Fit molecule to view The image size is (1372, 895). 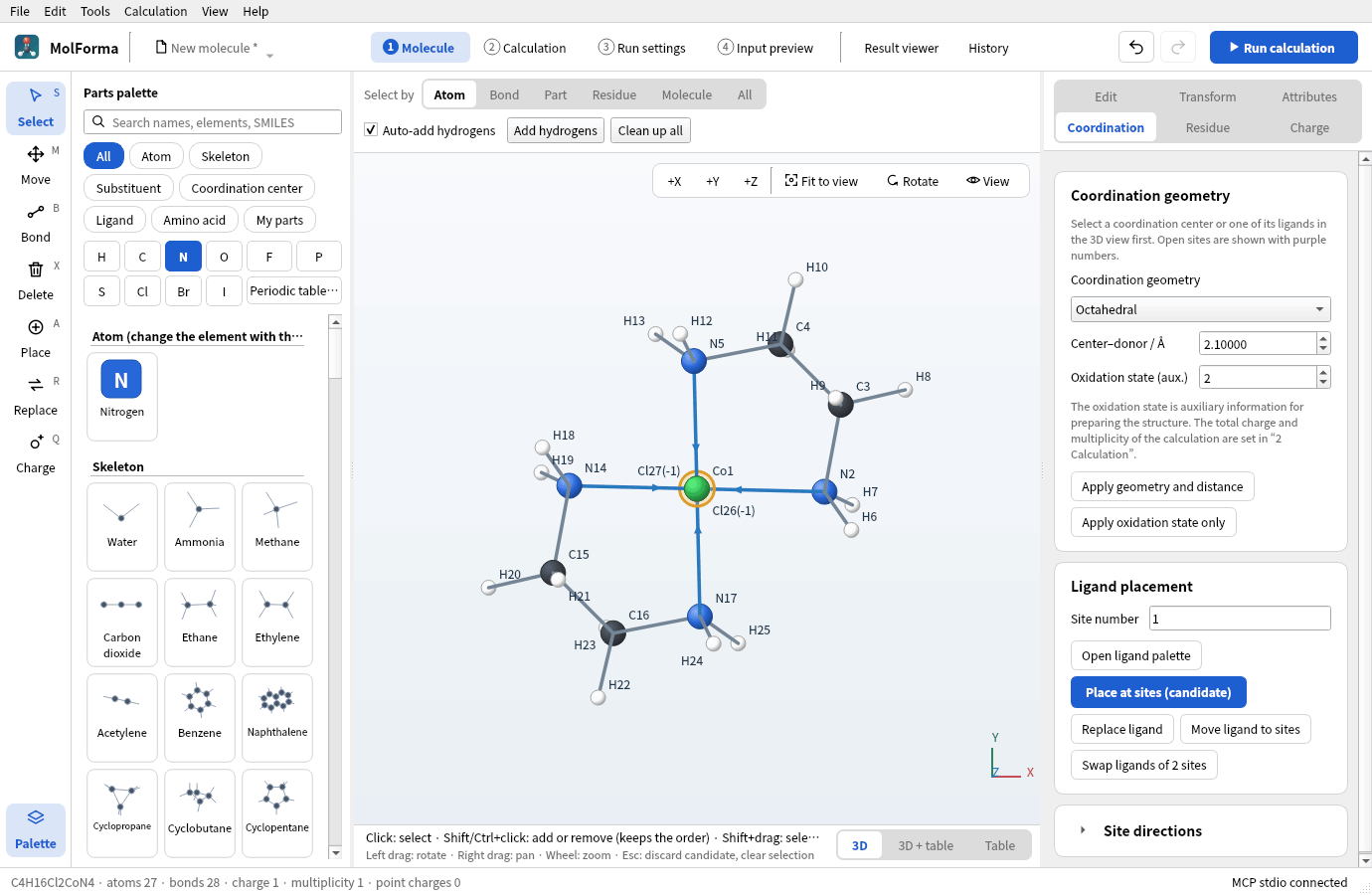click(x=821, y=181)
